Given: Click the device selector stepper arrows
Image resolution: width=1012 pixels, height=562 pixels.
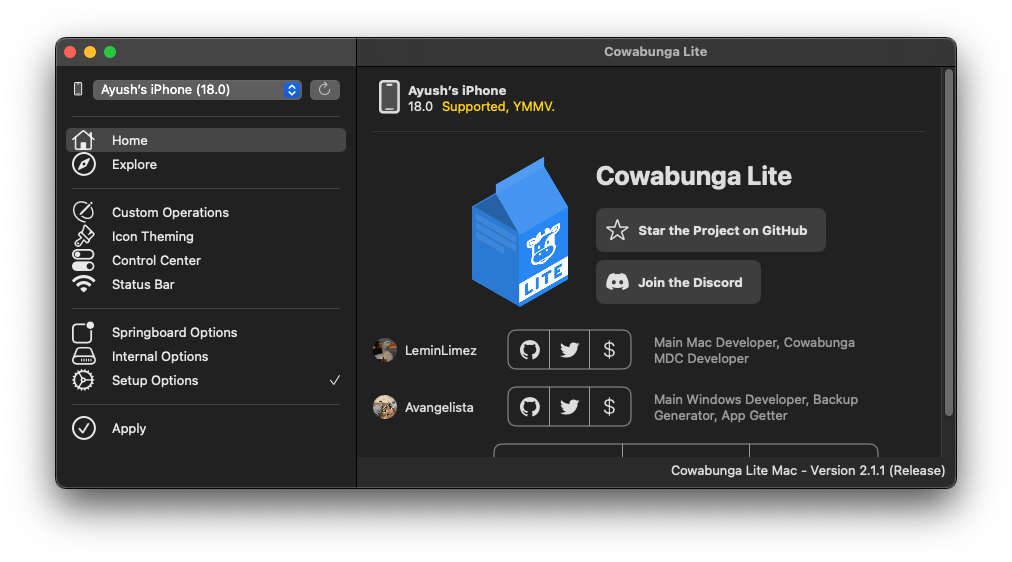Looking at the screenshot, I should coord(292,90).
